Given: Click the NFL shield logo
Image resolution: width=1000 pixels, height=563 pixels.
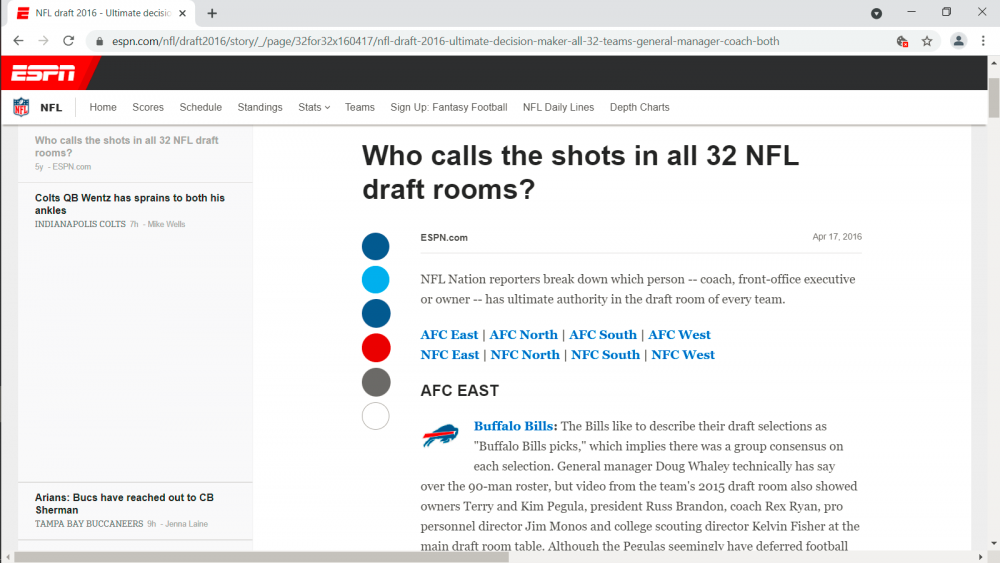Looking at the screenshot, I should (x=21, y=107).
